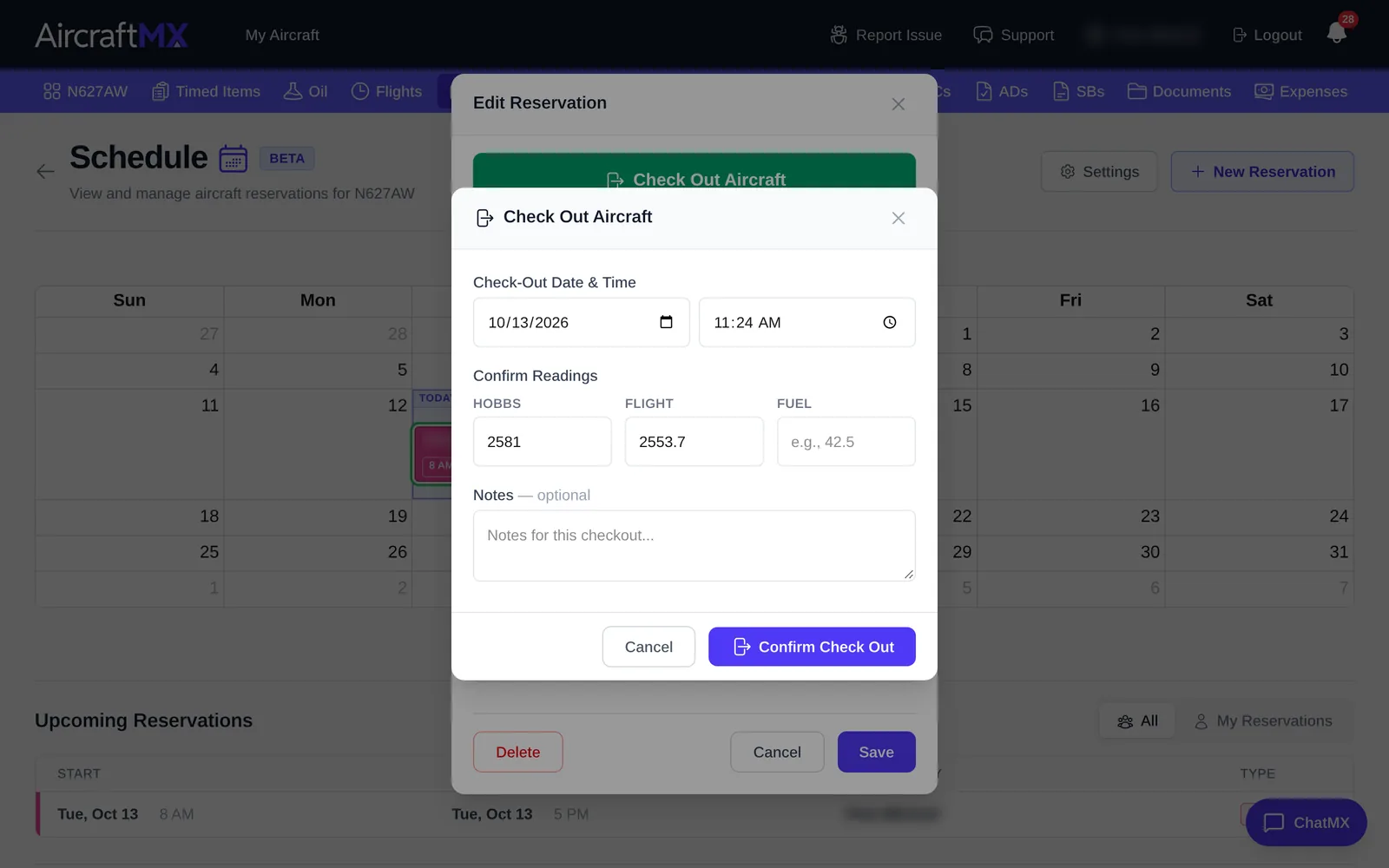Open the Flights tab
The image size is (1389, 868).
(x=386, y=91)
